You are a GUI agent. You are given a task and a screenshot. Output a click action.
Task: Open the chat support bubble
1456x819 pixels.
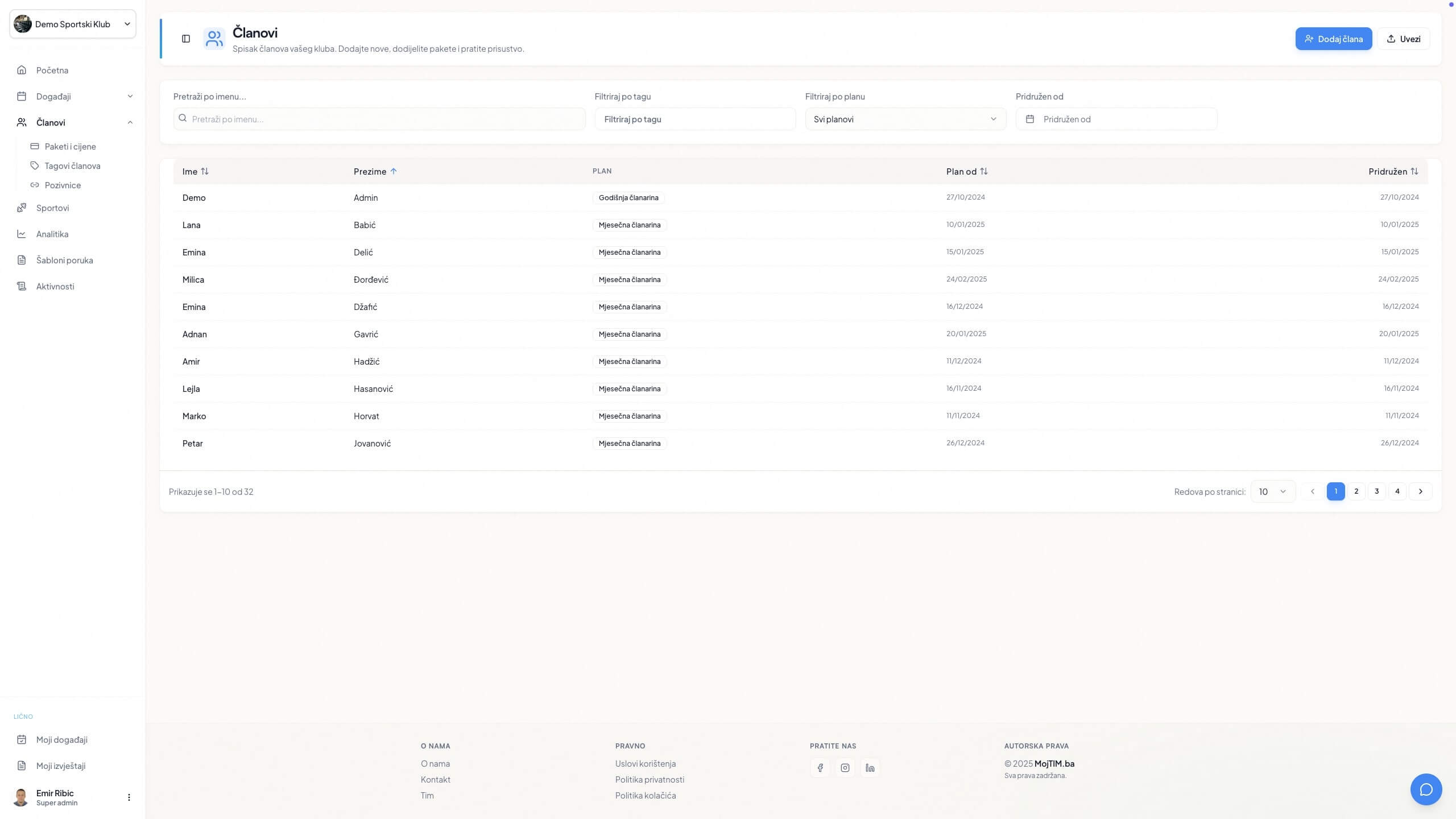[x=1426, y=789]
